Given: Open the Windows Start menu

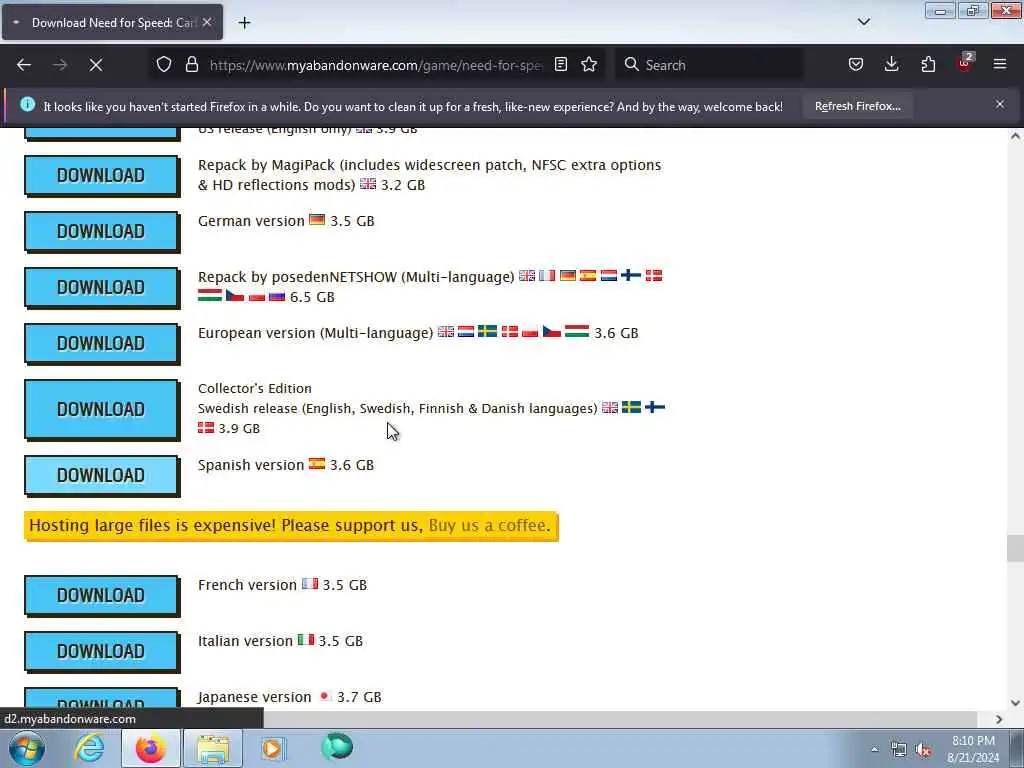Looking at the screenshot, I should (x=26, y=748).
